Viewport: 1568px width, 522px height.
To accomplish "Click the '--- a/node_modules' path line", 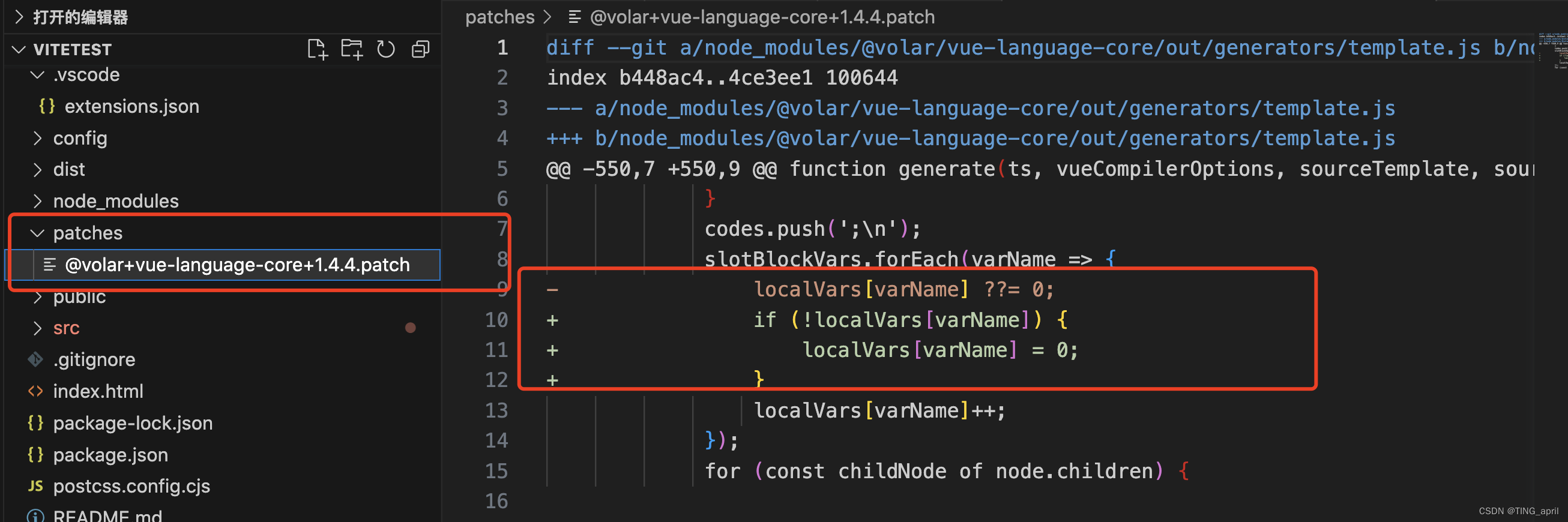I will point(970,108).
